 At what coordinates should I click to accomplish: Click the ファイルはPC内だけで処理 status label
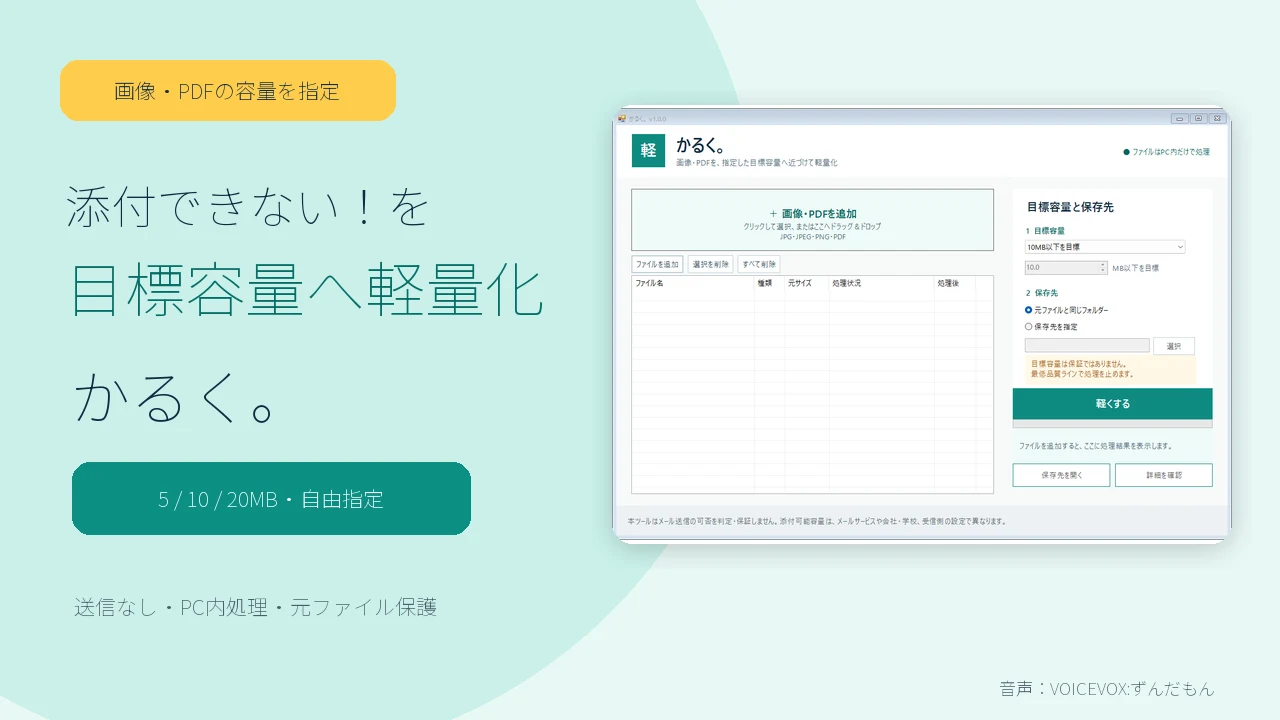coord(1166,152)
